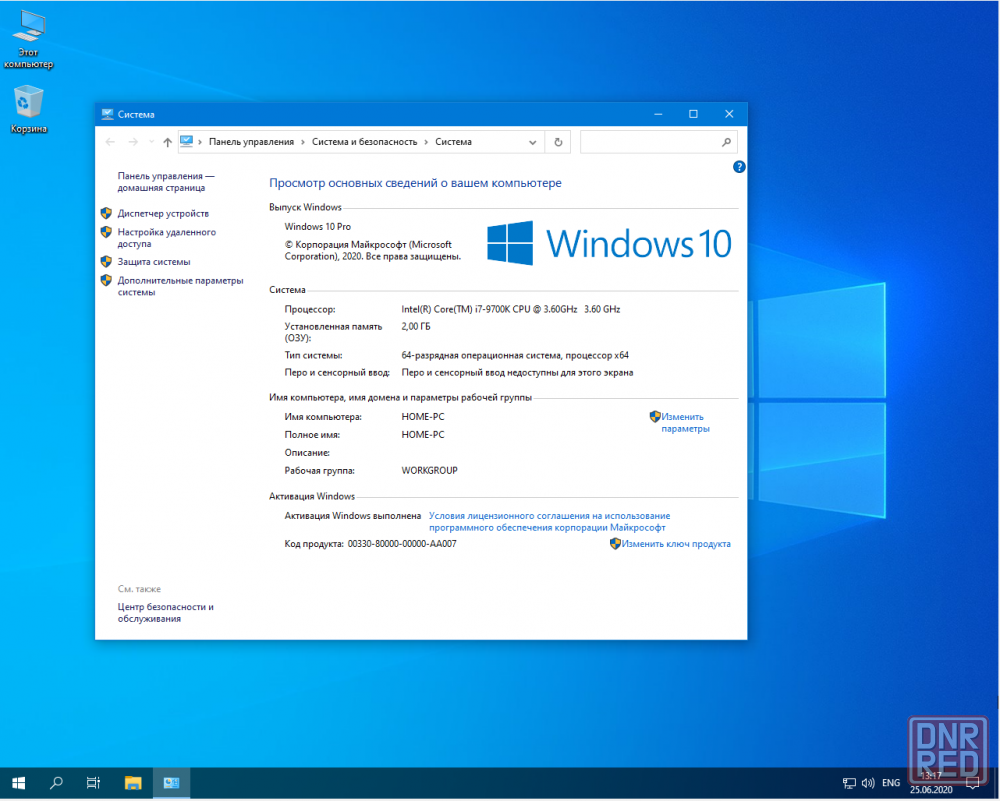Click Изменить ключ продукта link

[675, 544]
